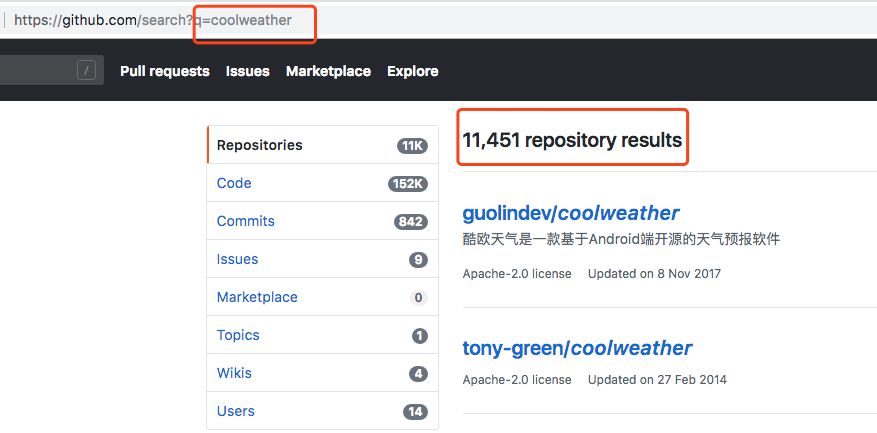Click the Chinese description of guolindev/coolweather
The width and height of the screenshot is (877, 433).
point(621,240)
